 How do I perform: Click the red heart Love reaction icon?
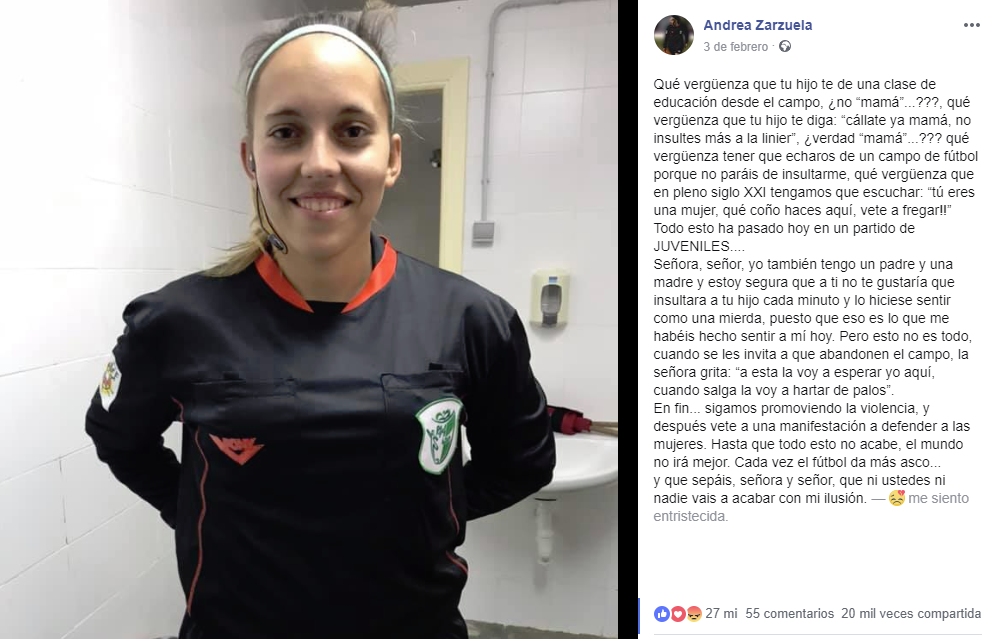[x=678, y=614]
